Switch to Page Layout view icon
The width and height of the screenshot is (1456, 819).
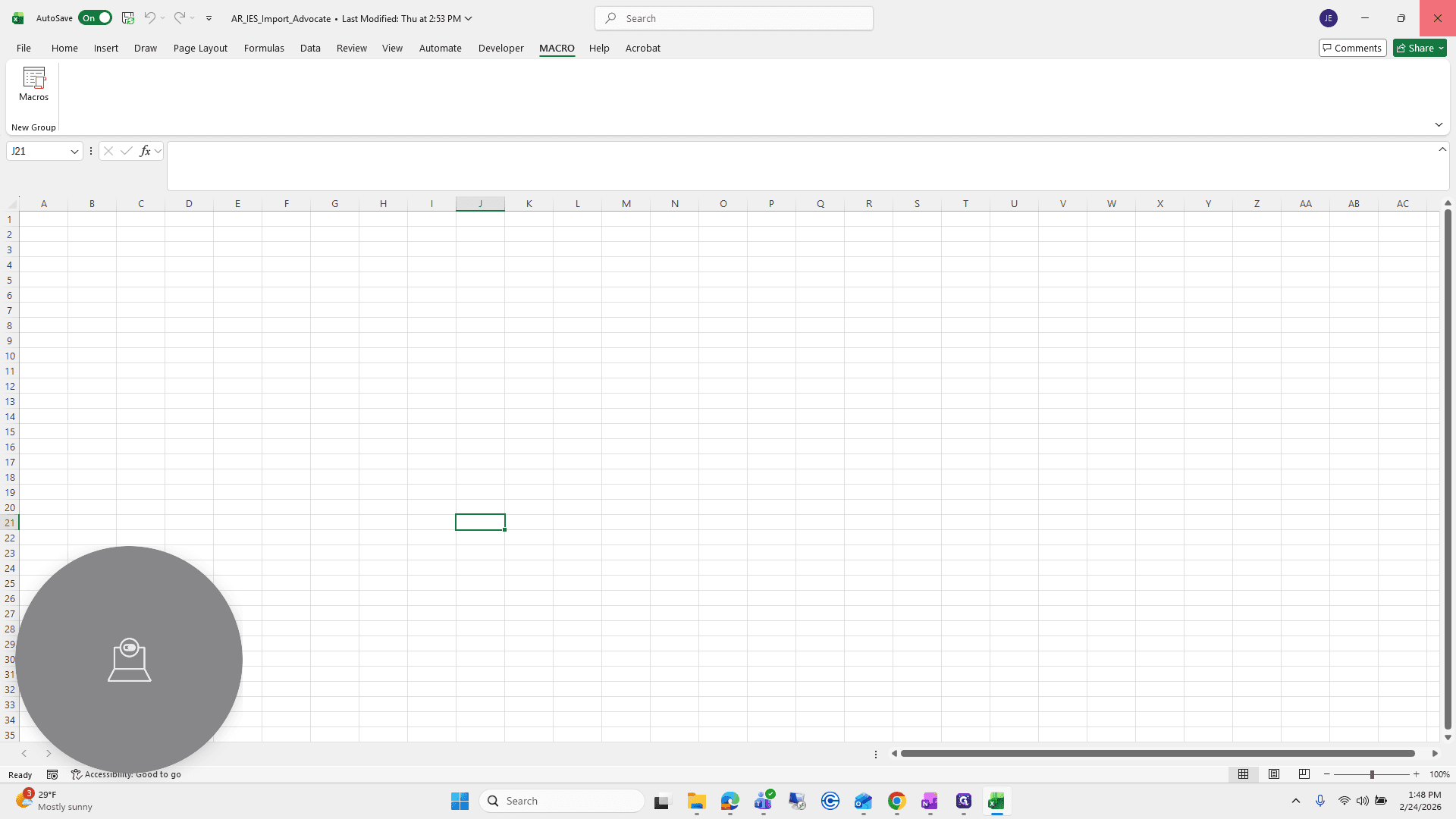(1274, 774)
